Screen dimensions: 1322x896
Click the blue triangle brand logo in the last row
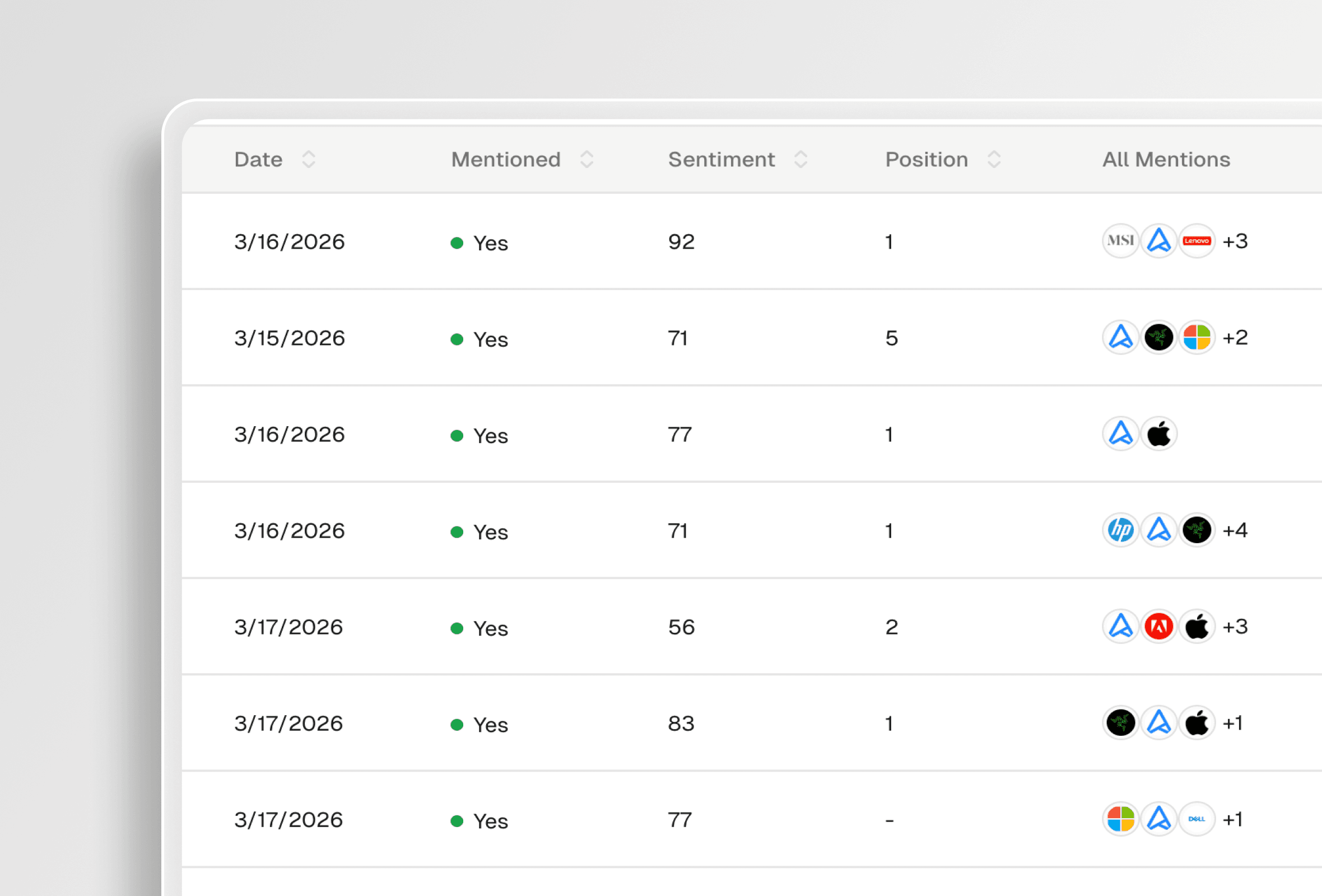[x=1158, y=819]
